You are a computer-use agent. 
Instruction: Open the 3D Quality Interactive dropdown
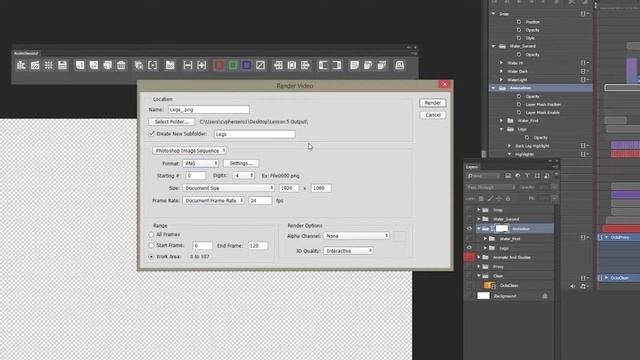click(x=348, y=251)
